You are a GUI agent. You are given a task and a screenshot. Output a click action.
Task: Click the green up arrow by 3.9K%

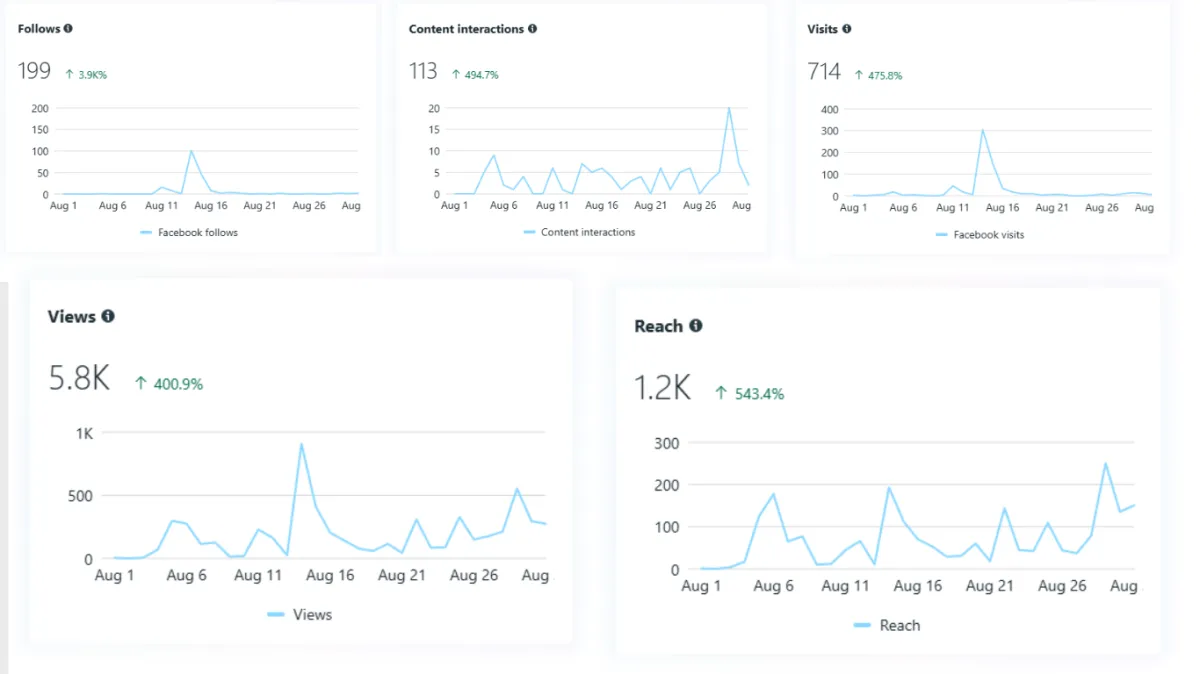click(69, 74)
